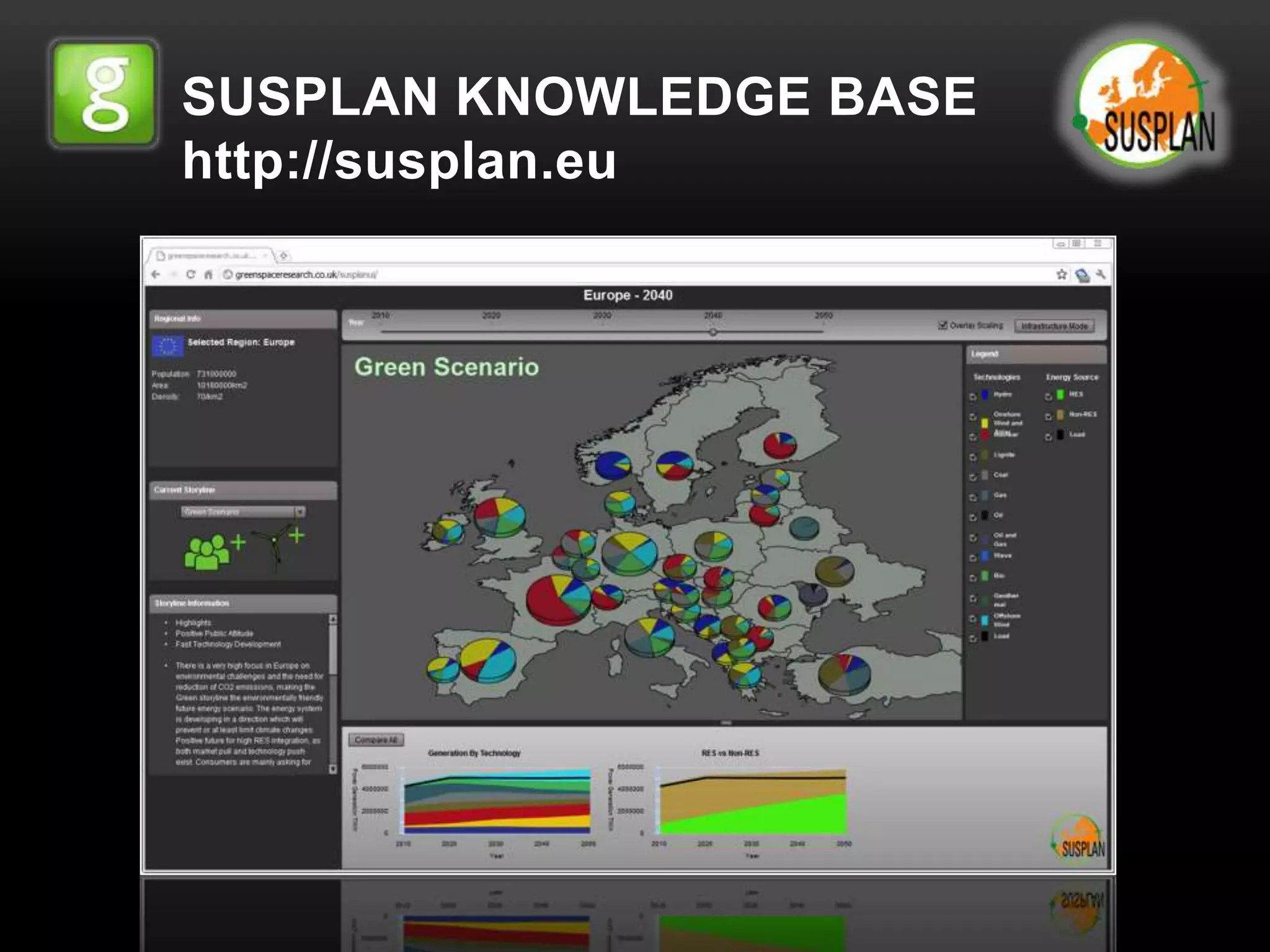Reload the page with the refresh icon
The height and width of the screenshot is (952, 1270).
click(191, 275)
